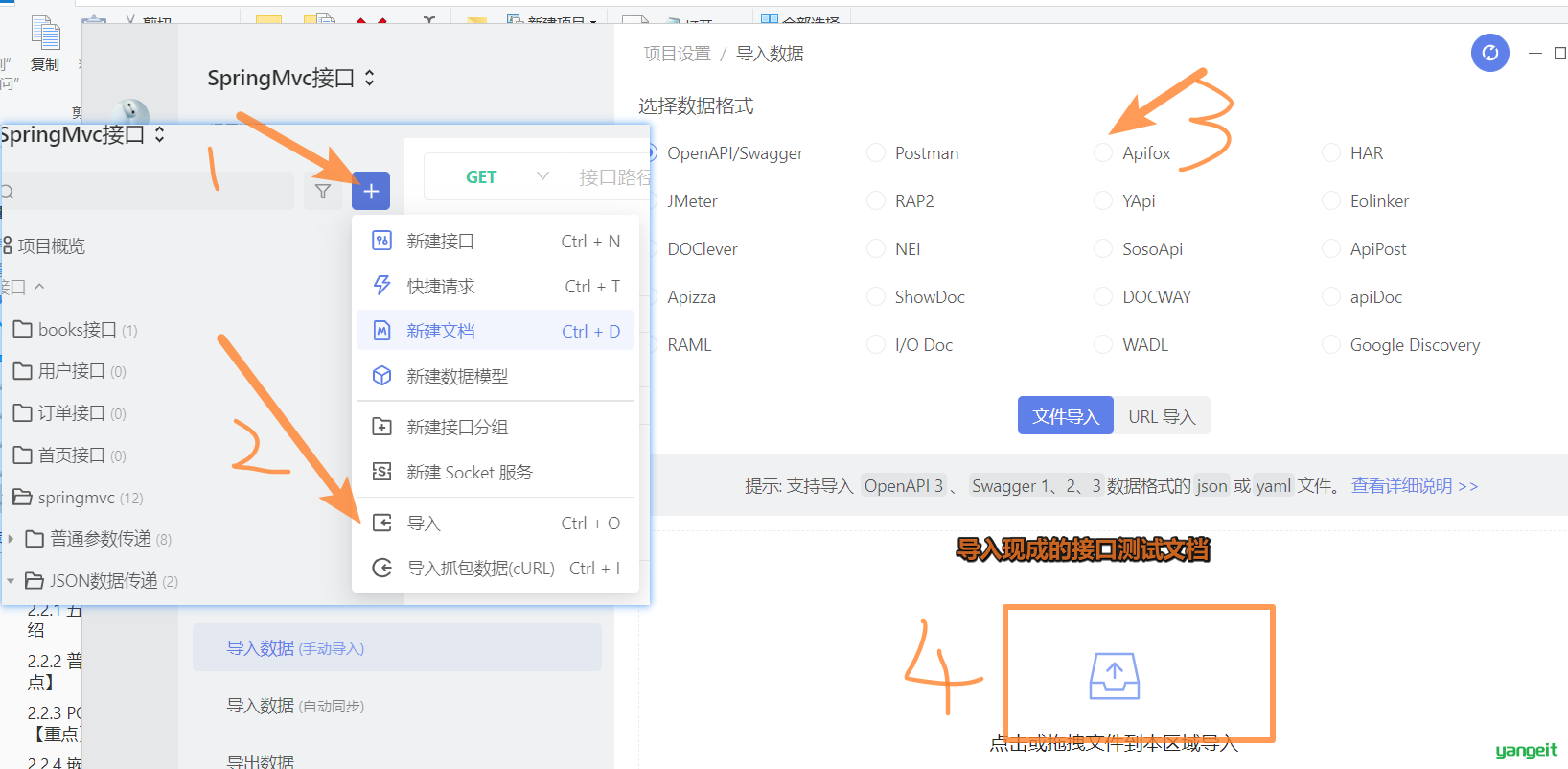Click the books接口 folder icon
The width and height of the screenshot is (1568, 769).
pyautogui.click(x=22, y=330)
